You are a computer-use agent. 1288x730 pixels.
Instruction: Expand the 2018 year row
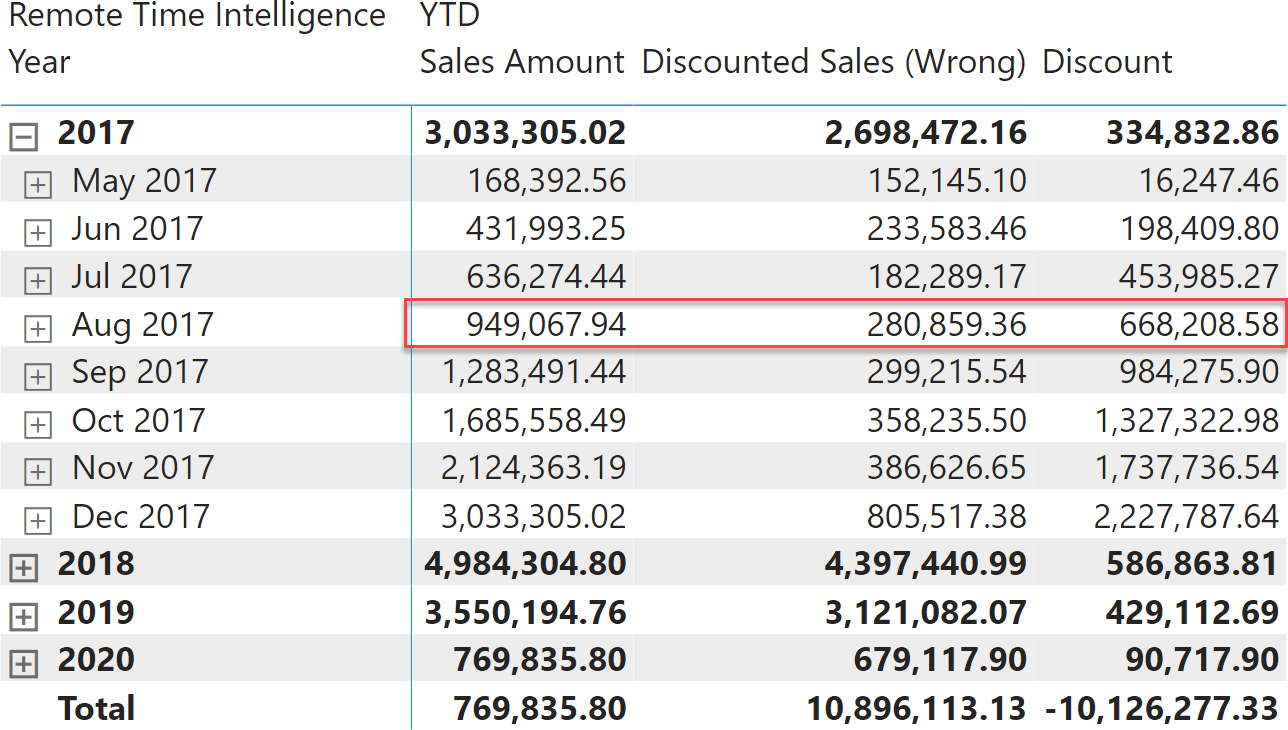pyautogui.click(x=23, y=568)
